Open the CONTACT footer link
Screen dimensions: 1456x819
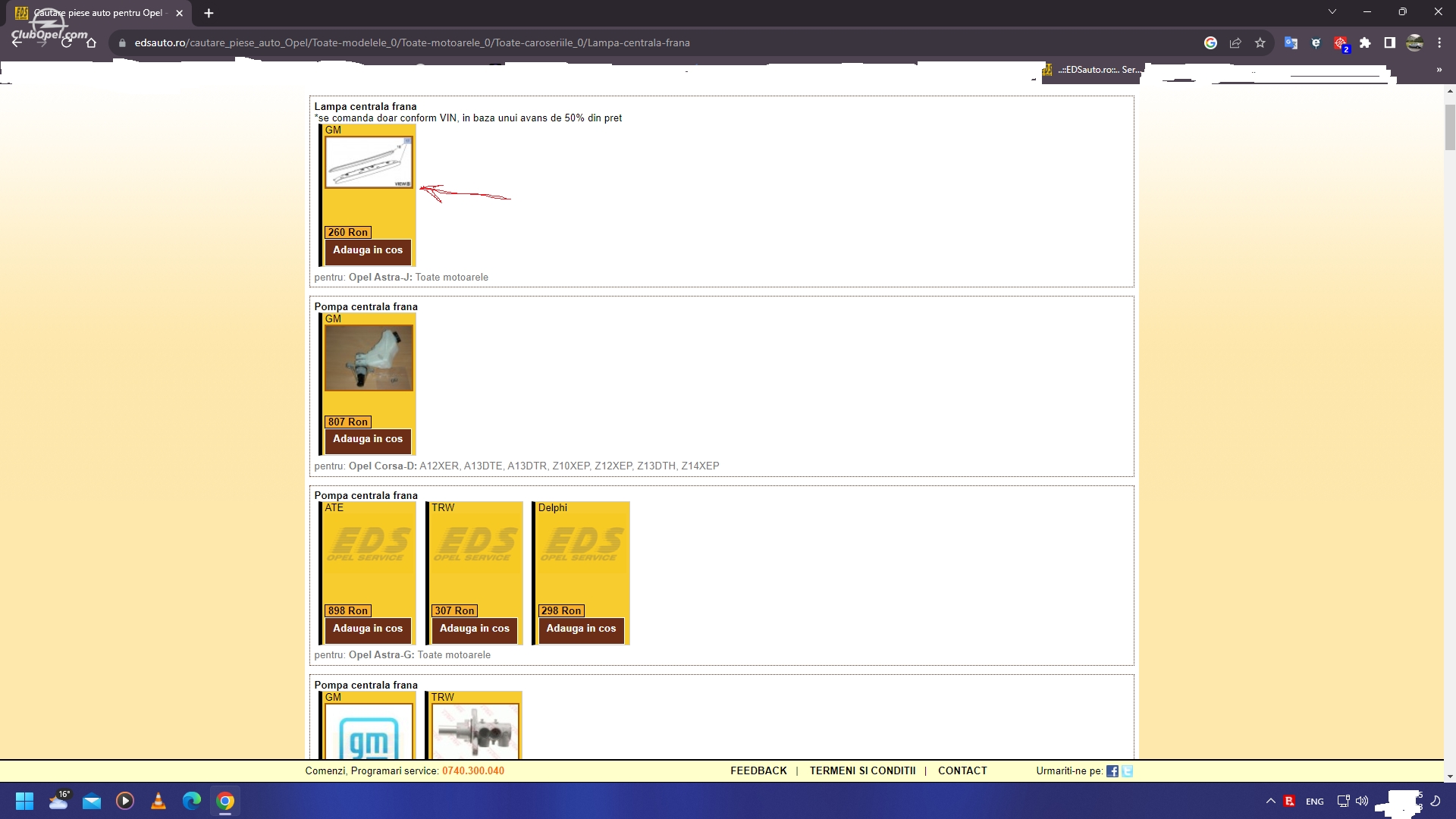tap(962, 771)
